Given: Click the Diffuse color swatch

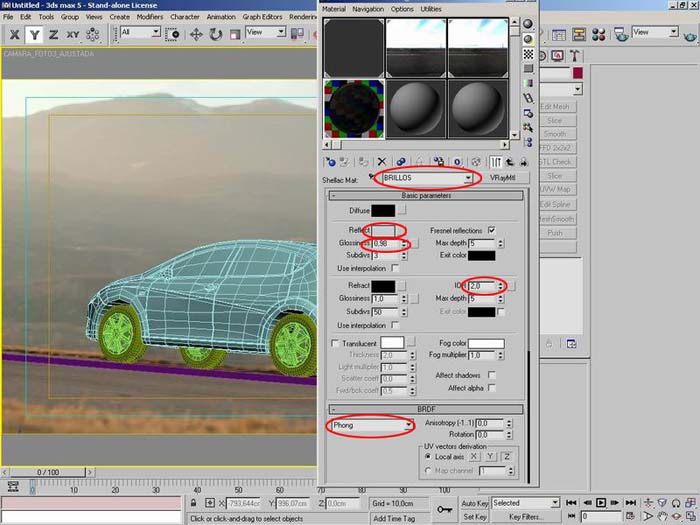Looking at the screenshot, I should coord(384,211).
